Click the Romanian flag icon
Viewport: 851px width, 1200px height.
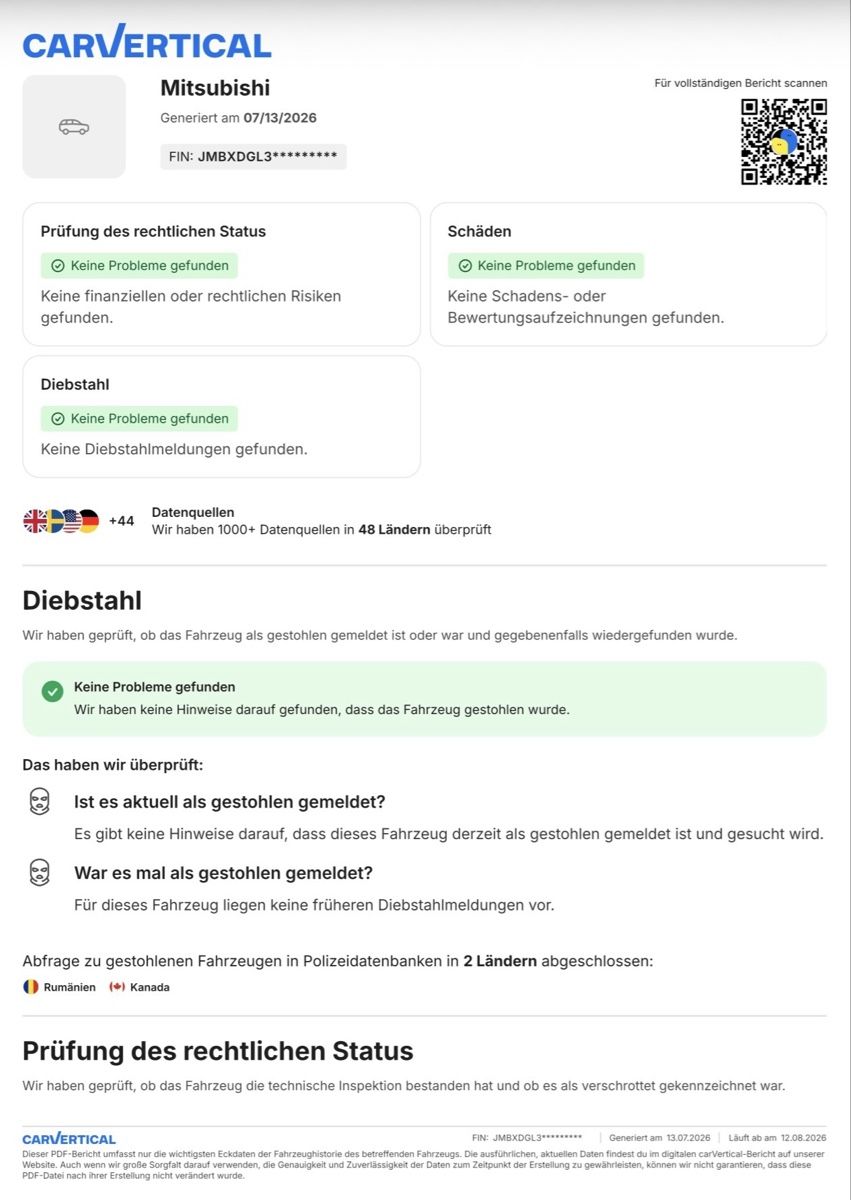pos(31,987)
